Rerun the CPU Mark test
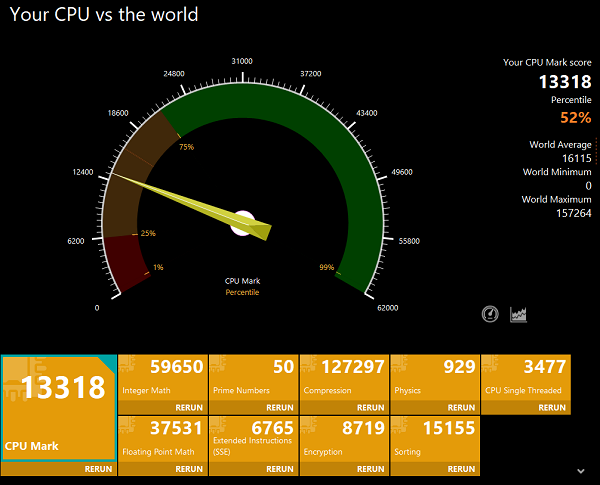Screen dimensions: 600x485 [98, 469]
